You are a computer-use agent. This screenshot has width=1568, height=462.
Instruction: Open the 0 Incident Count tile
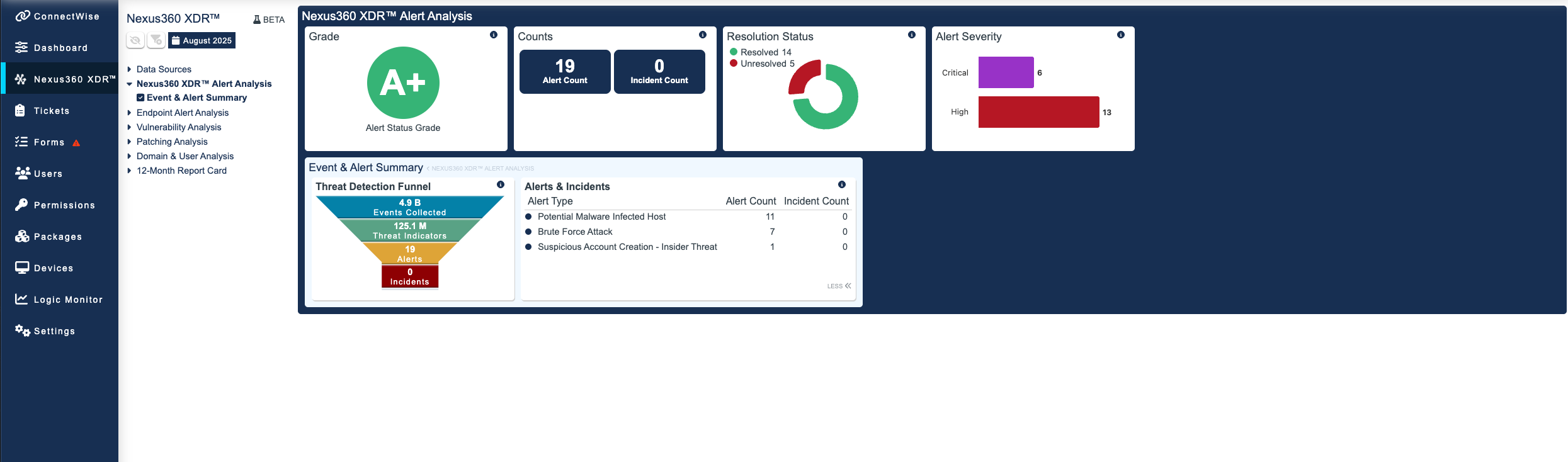[659, 72]
